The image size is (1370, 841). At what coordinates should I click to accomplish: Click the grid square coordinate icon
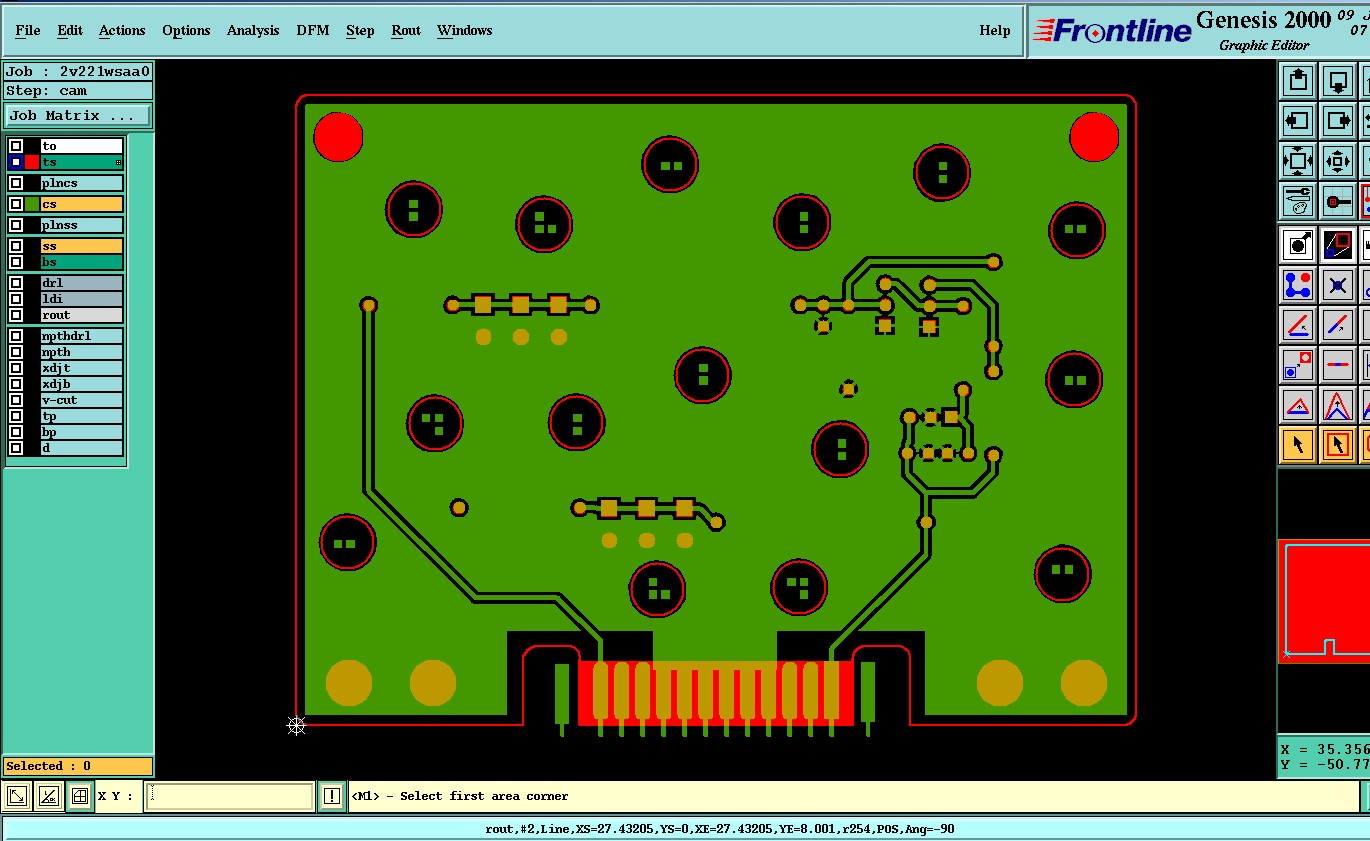click(79, 796)
